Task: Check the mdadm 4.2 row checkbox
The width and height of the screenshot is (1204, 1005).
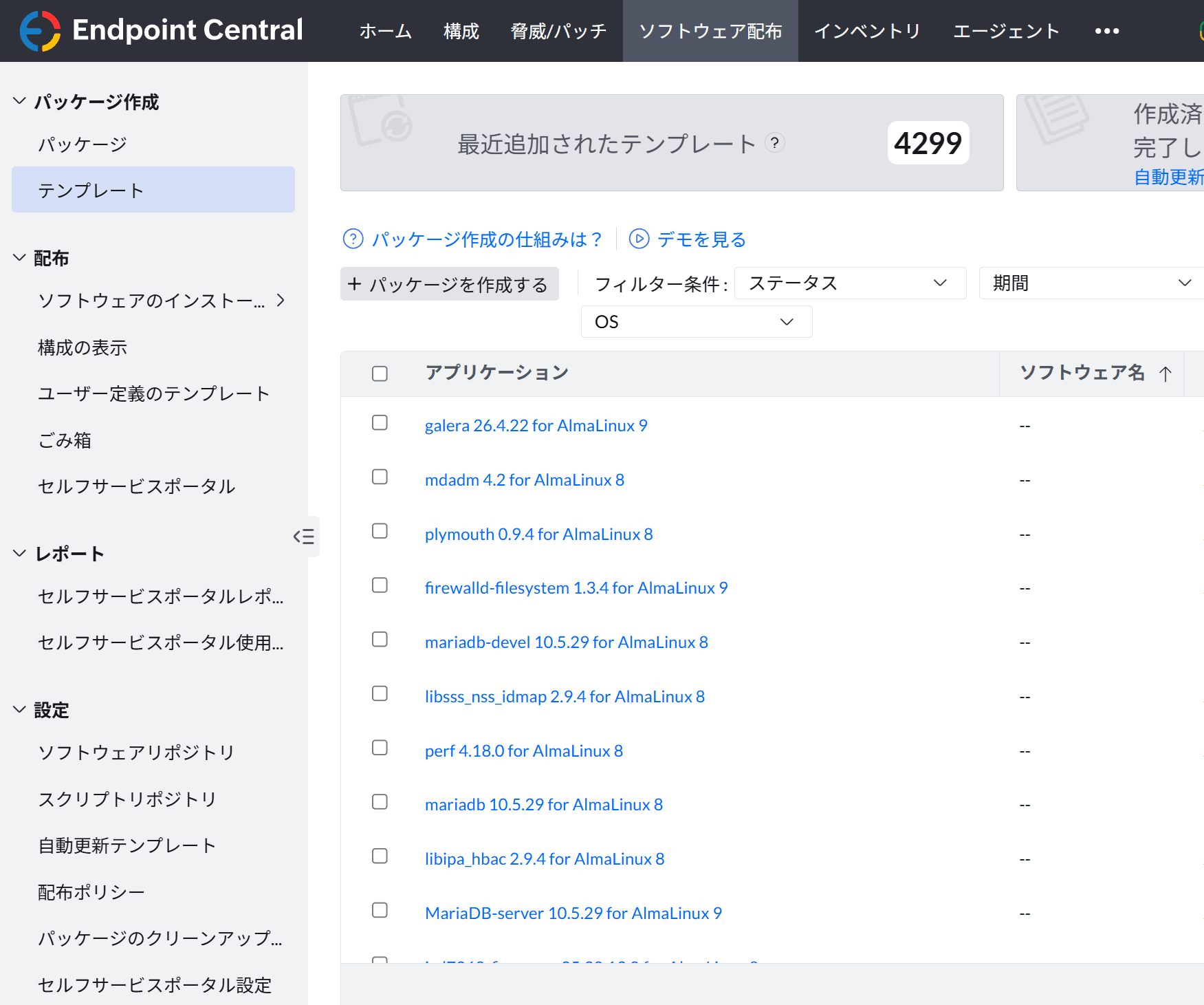Action: point(380,477)
